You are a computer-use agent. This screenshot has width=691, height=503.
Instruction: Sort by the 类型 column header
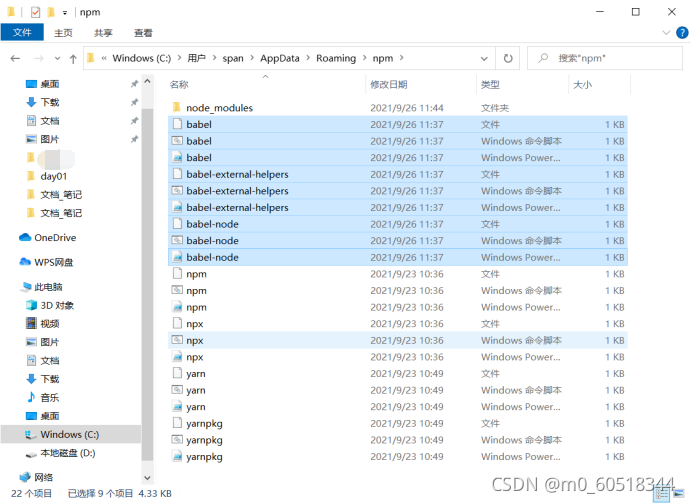point(490,84)
